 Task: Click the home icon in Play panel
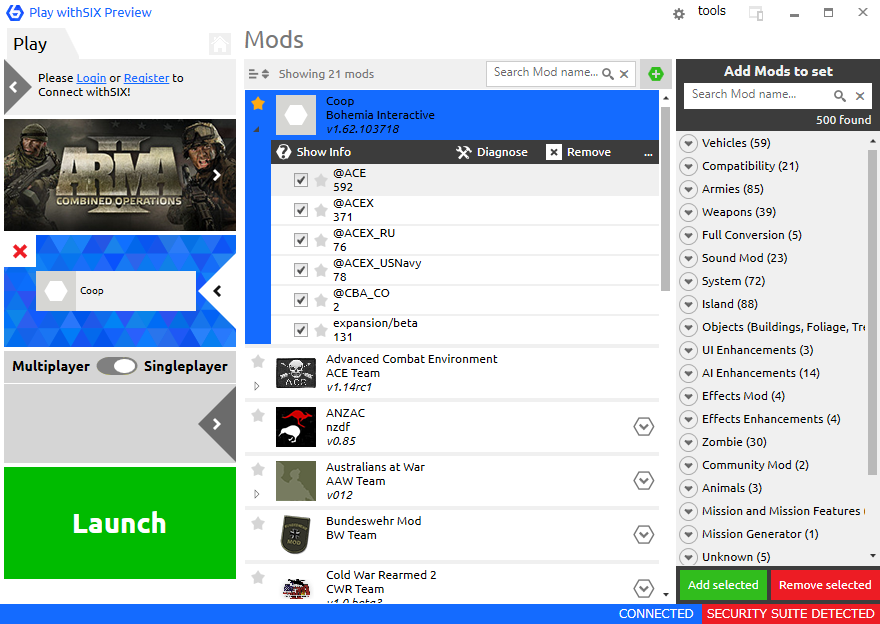(219, 44)
